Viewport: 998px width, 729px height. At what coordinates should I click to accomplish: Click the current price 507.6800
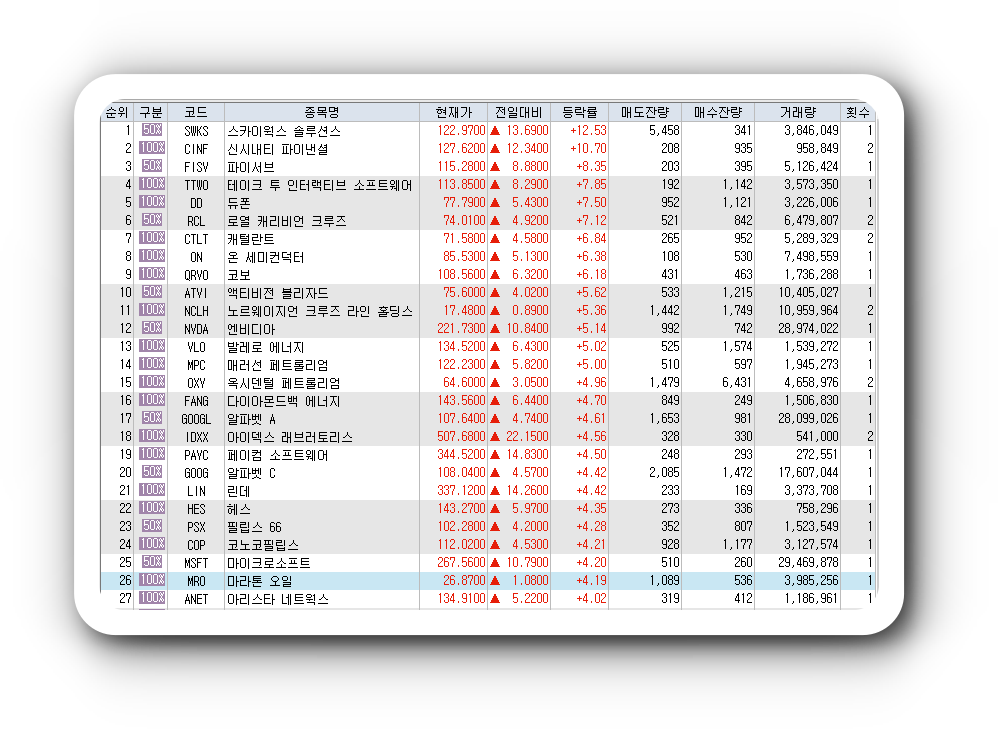(461, 437)
